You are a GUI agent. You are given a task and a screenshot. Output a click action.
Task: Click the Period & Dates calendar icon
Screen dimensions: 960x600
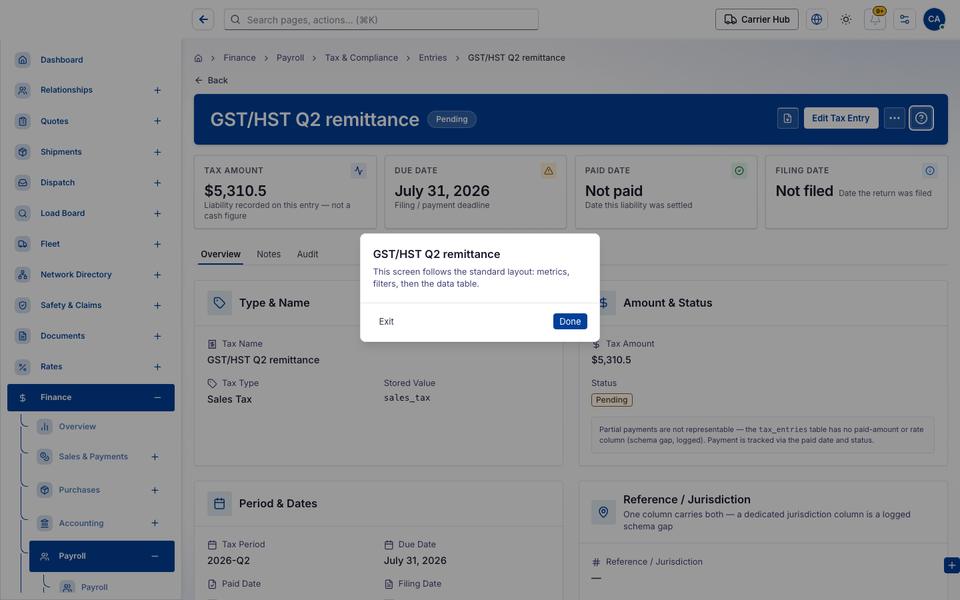pyautogui.click(x=219, y=504)
